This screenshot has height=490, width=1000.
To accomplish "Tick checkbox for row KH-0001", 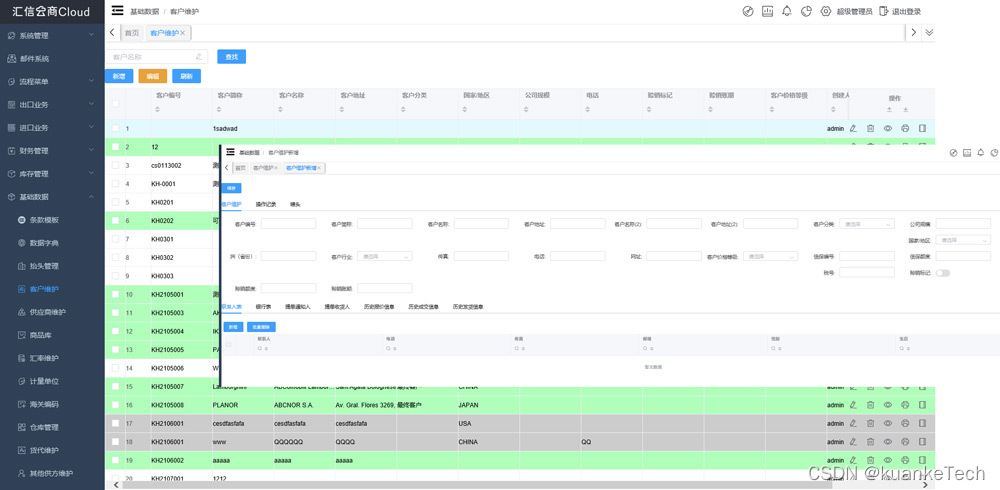I will 115,184.
